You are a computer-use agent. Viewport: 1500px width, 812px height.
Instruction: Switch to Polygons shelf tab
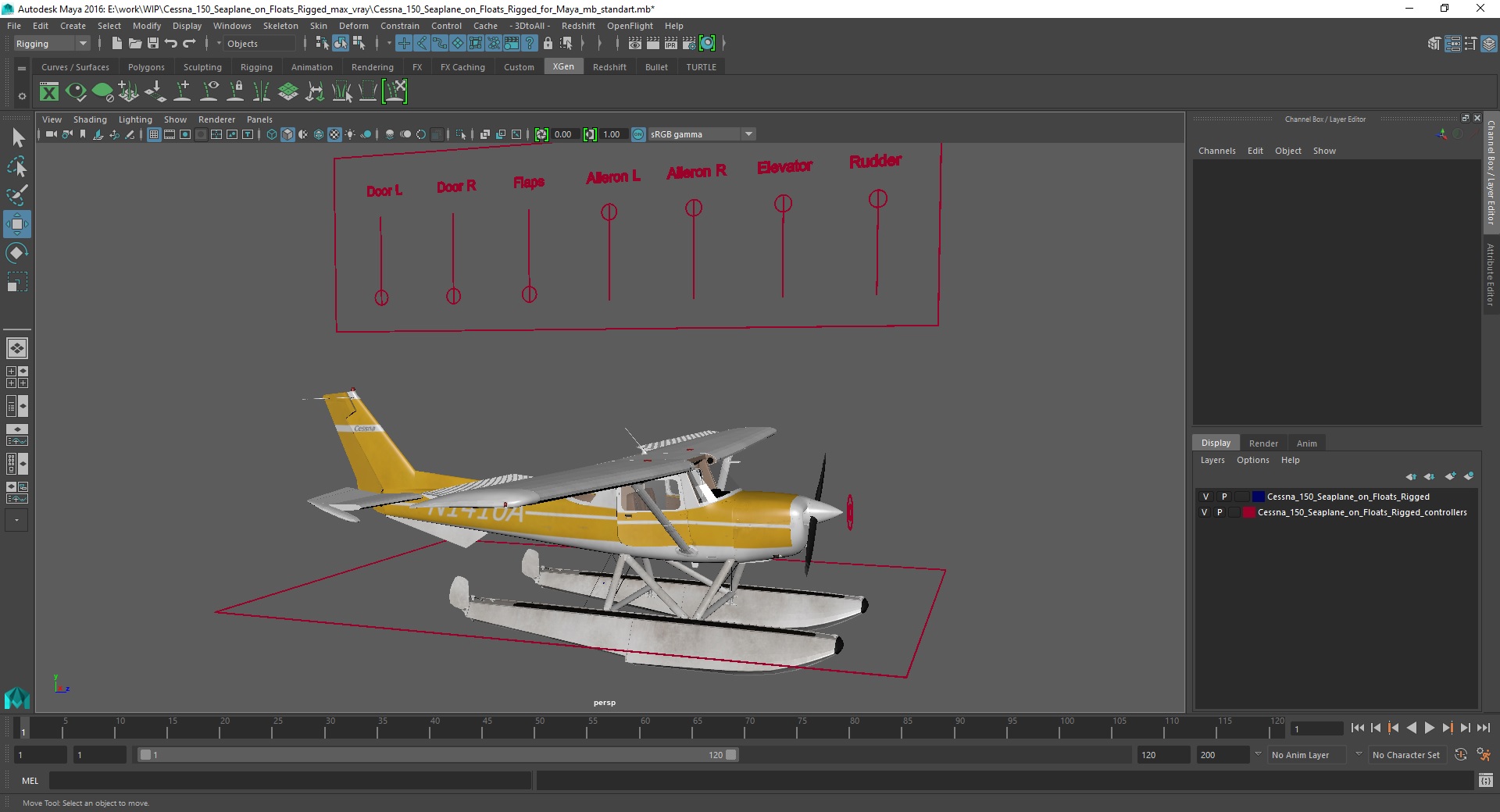point(146,67)
